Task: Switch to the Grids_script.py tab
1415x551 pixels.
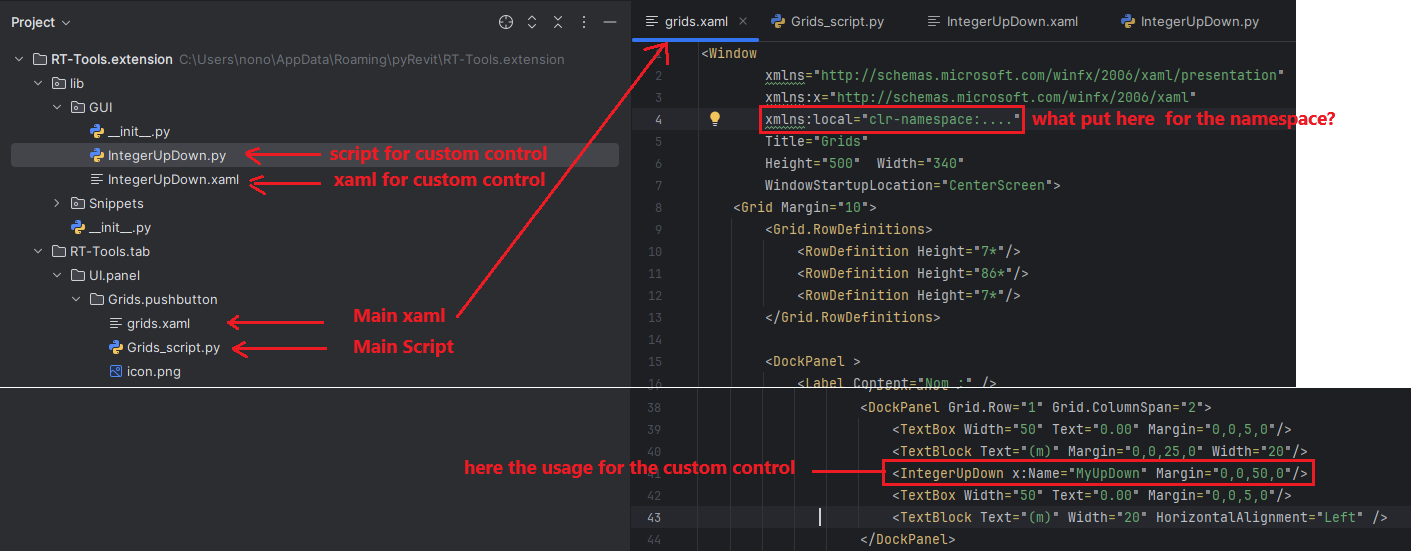Action: click(836, 21)
